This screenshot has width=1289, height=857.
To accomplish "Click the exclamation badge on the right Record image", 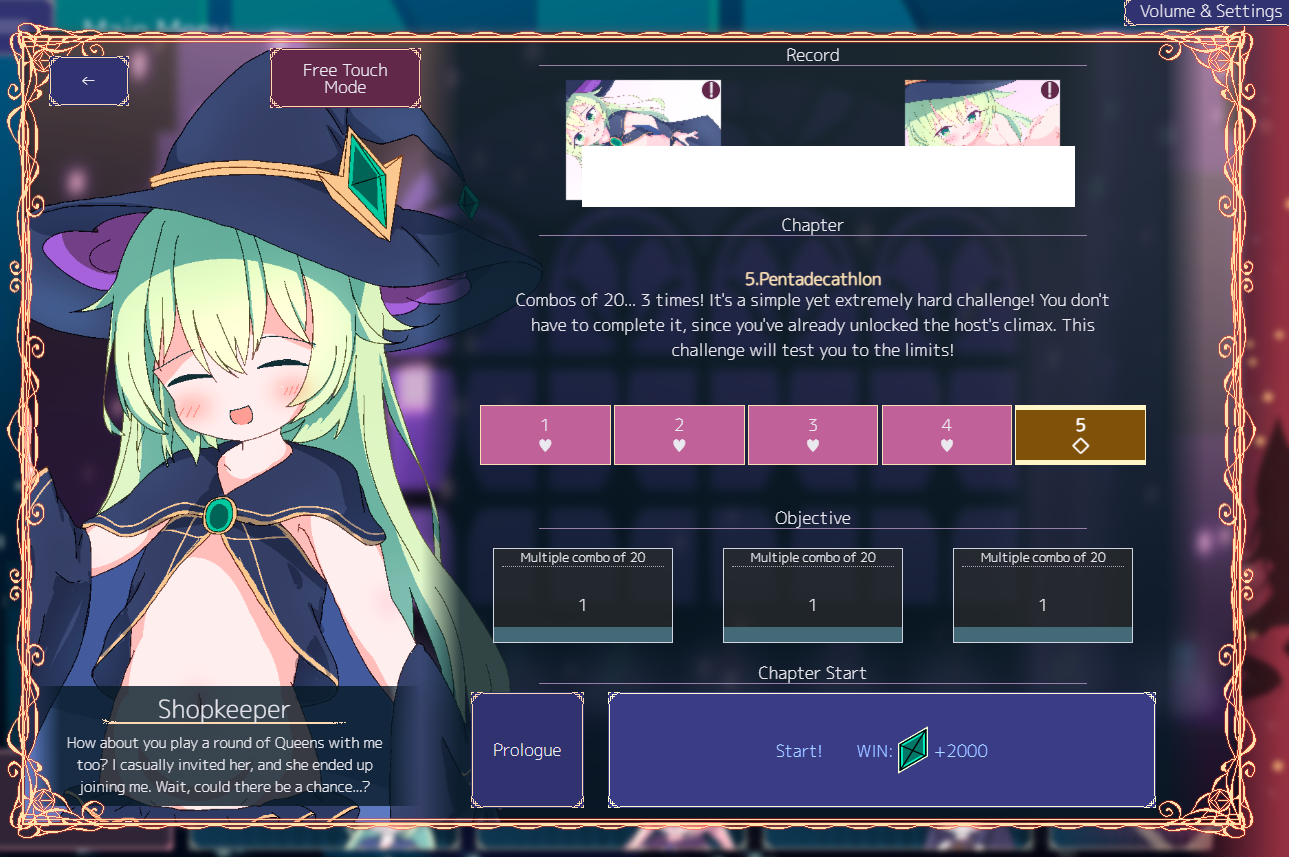I will tap(1049, 90).
